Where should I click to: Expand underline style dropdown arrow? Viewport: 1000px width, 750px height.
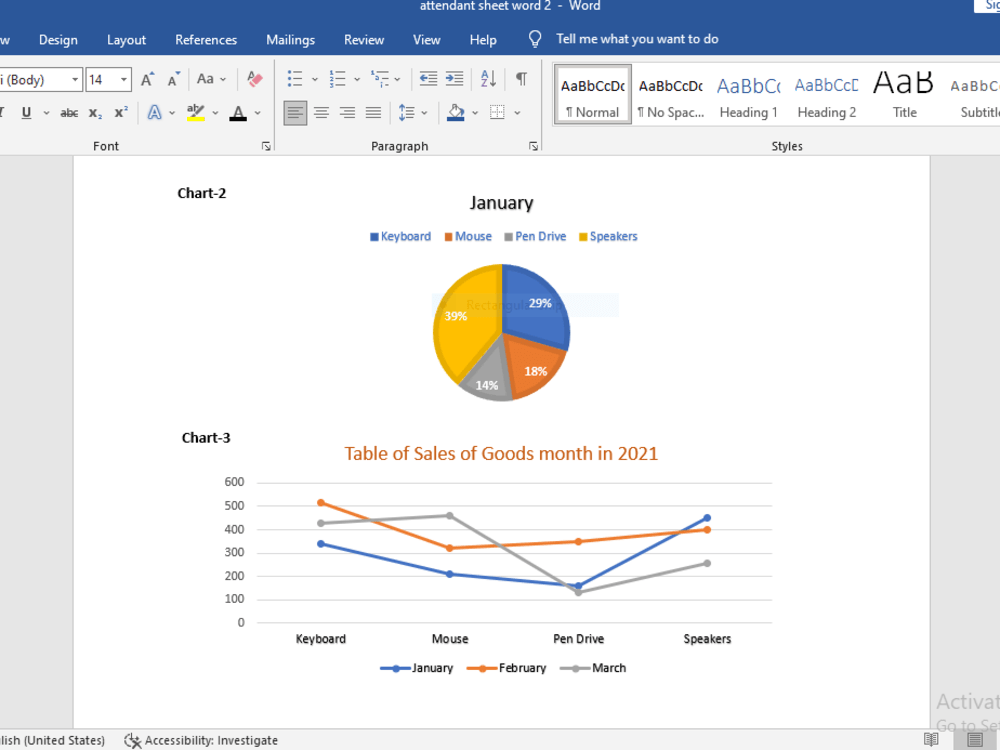pyautogui.click(x=46, y=113)
